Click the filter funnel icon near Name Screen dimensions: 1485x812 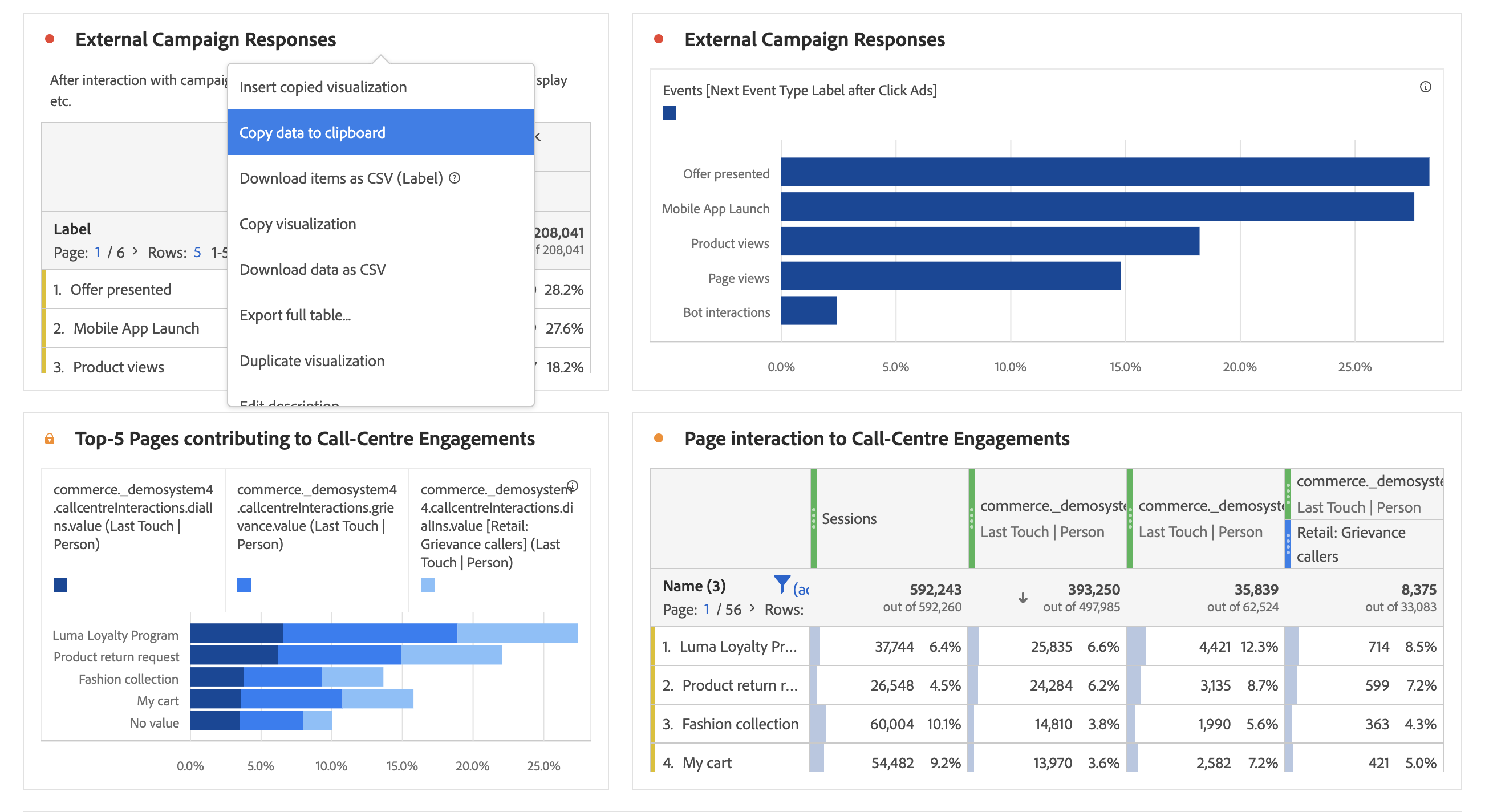tap(781, 585)
